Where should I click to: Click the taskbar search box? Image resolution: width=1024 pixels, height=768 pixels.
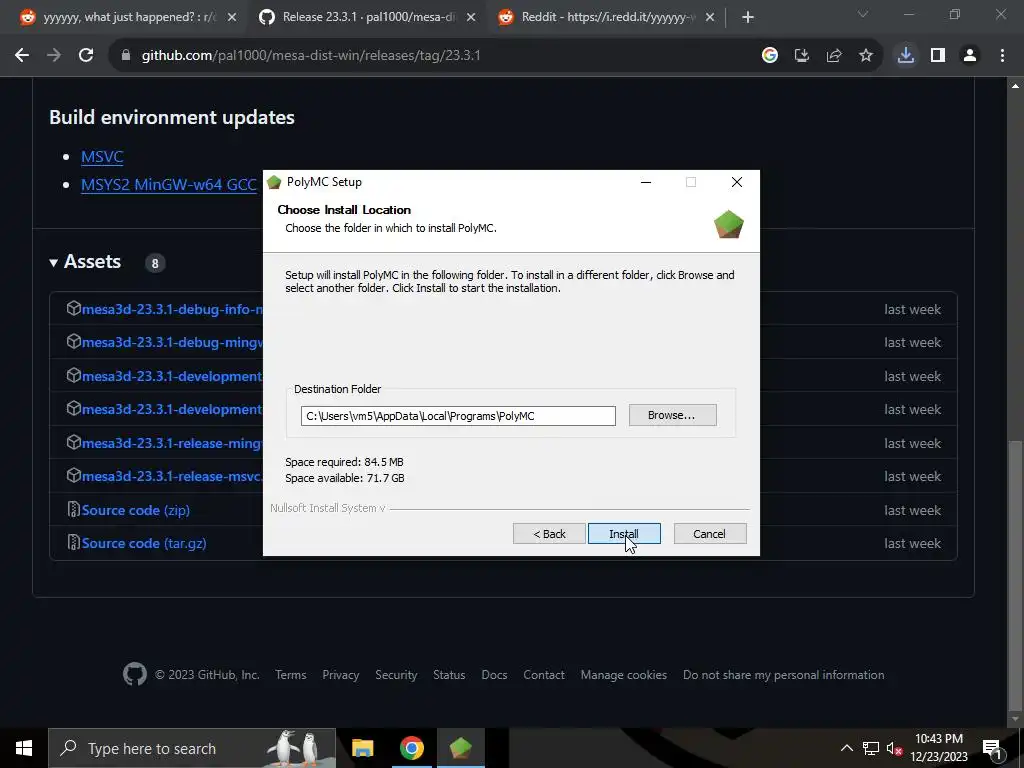pyautogui.click(x=192, y=748)
